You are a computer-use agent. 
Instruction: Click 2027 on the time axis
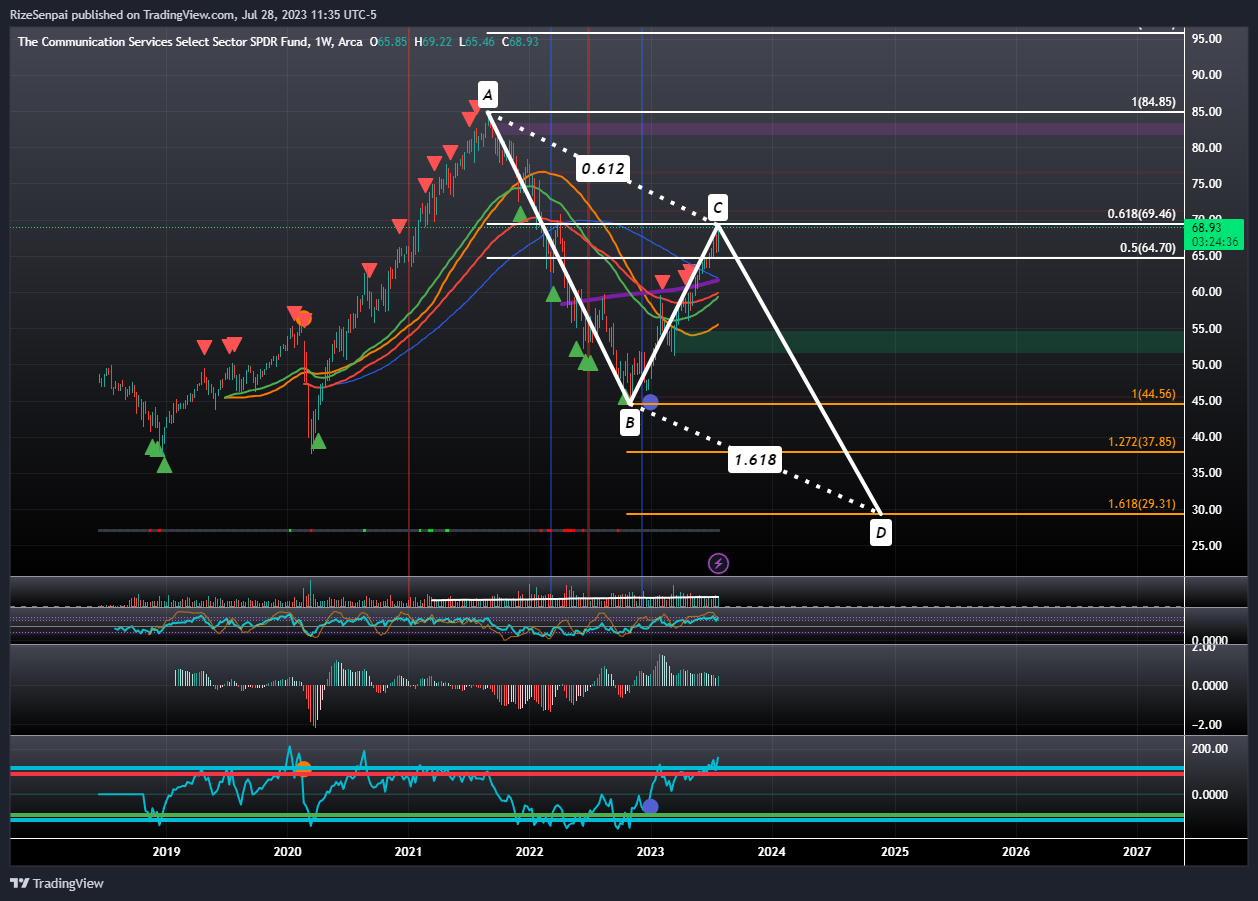(x=1137, y=852)
